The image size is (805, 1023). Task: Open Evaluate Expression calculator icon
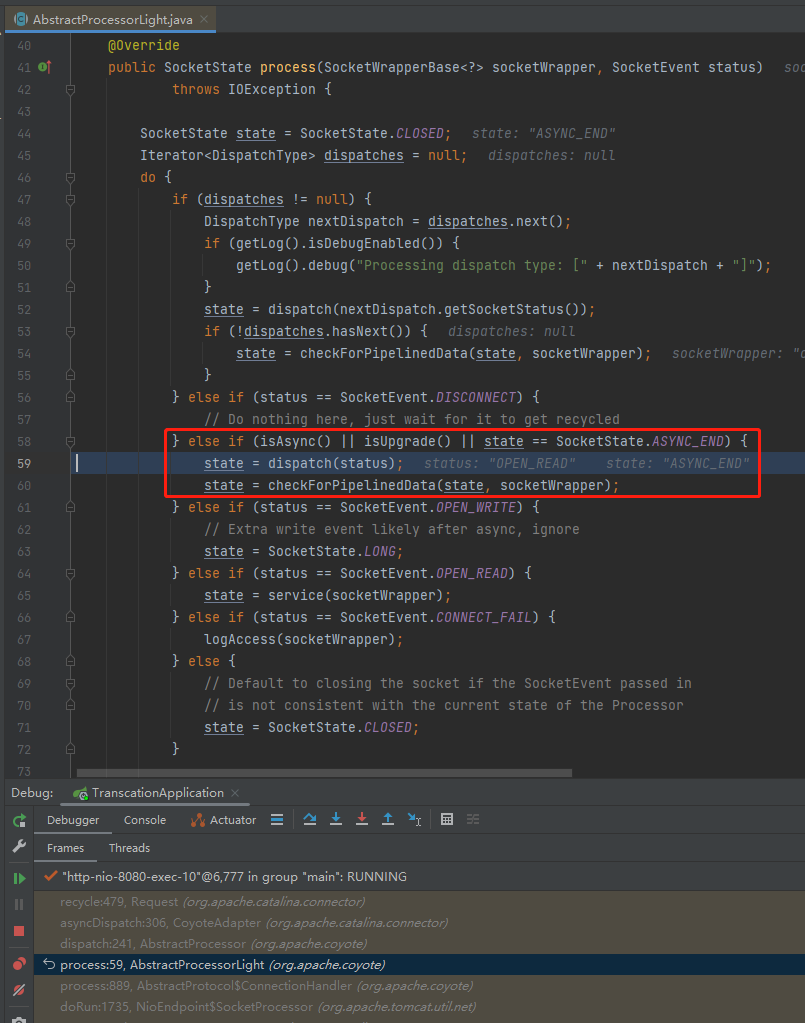[447, 819]
